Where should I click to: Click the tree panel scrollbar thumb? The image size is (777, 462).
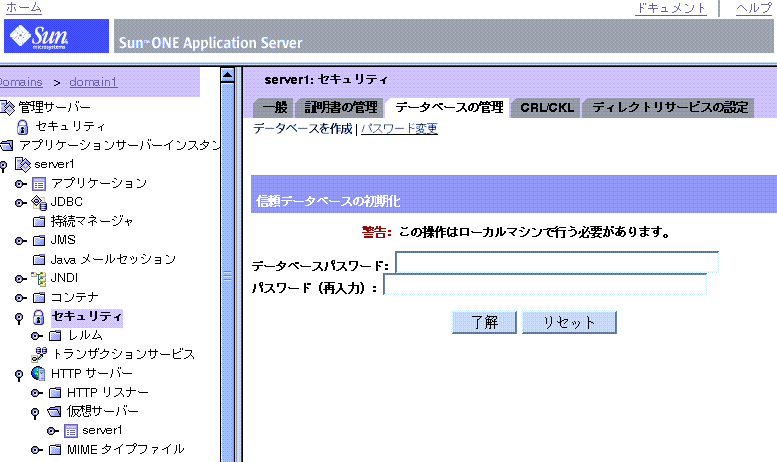coord(227,276)
